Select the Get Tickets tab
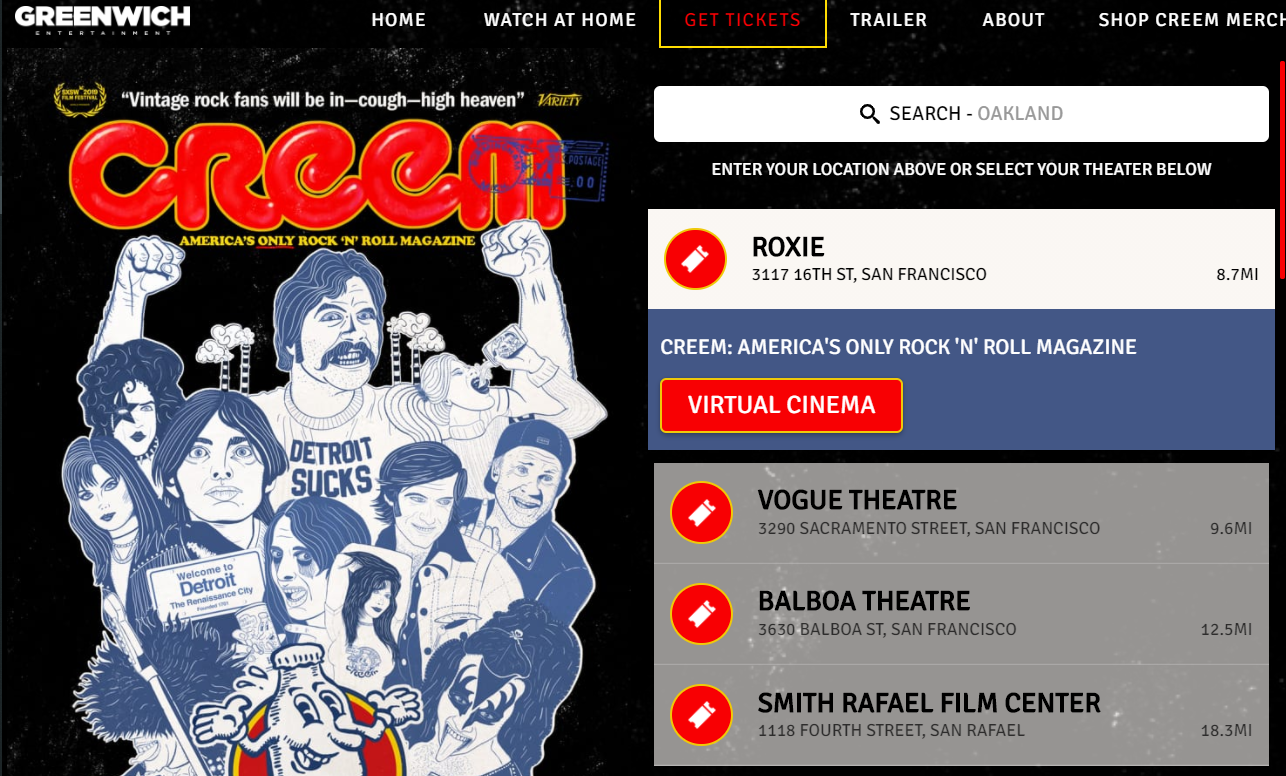 tap(743, 22)
